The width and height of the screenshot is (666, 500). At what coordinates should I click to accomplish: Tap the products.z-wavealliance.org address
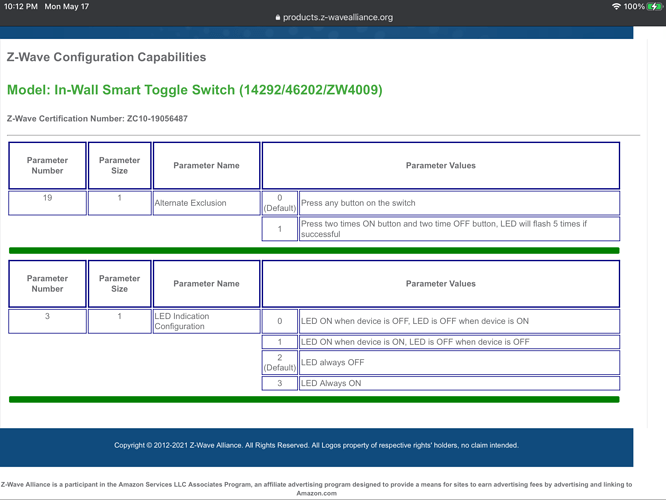click(x=338, y=17)
